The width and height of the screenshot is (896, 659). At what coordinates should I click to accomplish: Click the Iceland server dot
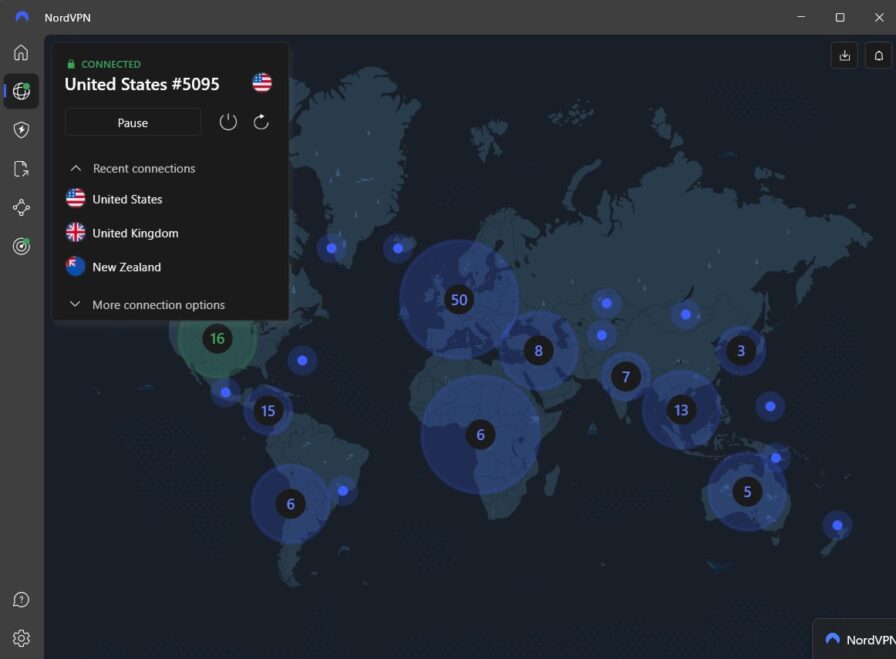pyautogui.click(x=398, y=248)
